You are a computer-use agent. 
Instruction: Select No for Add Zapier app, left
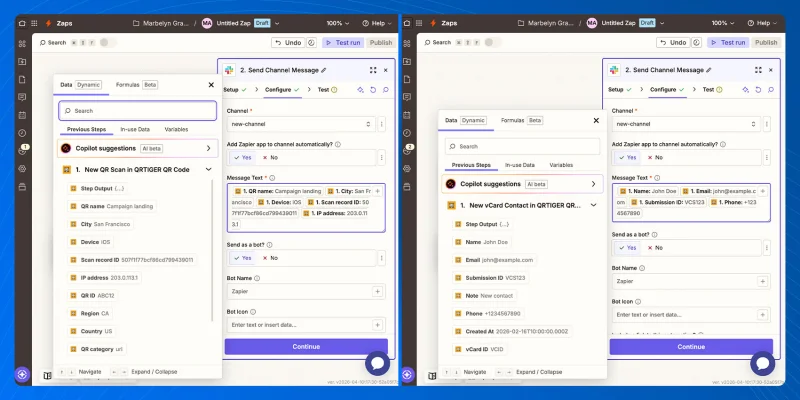[x=270, y=158]
